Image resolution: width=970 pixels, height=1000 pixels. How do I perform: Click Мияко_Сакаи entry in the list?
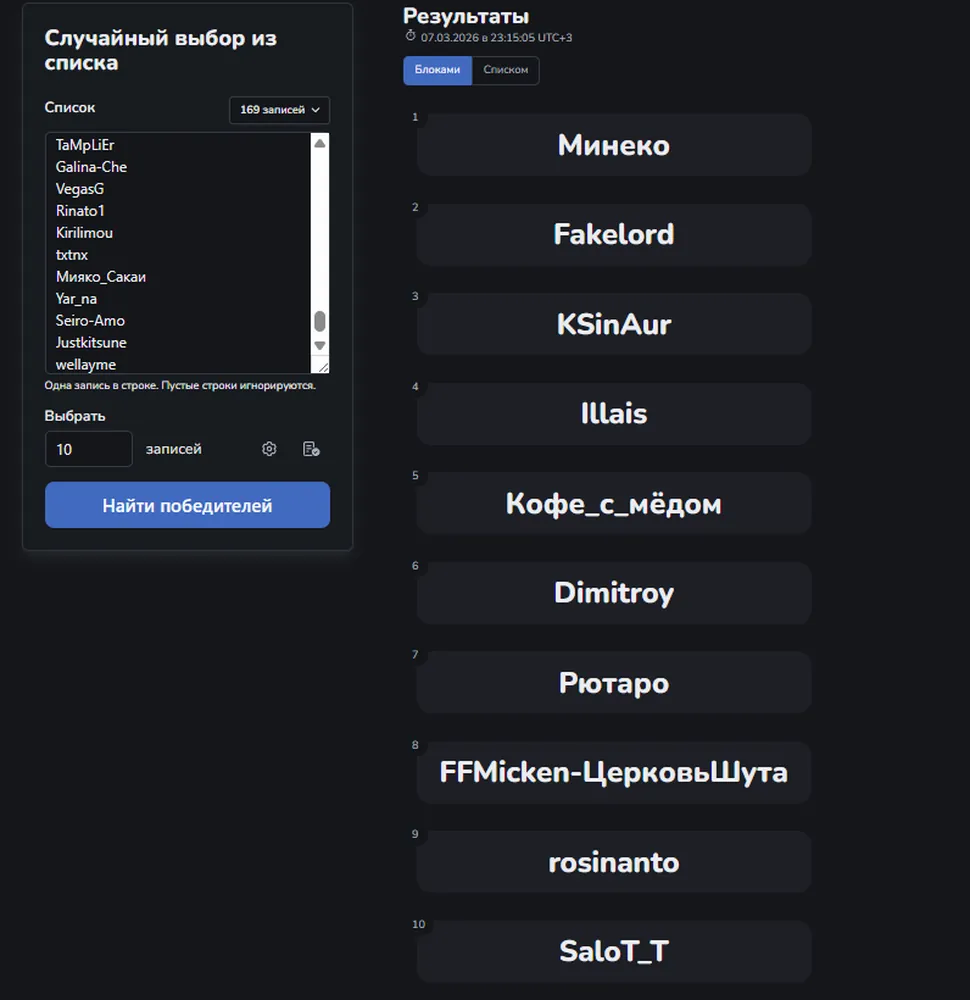coord(101,277)
